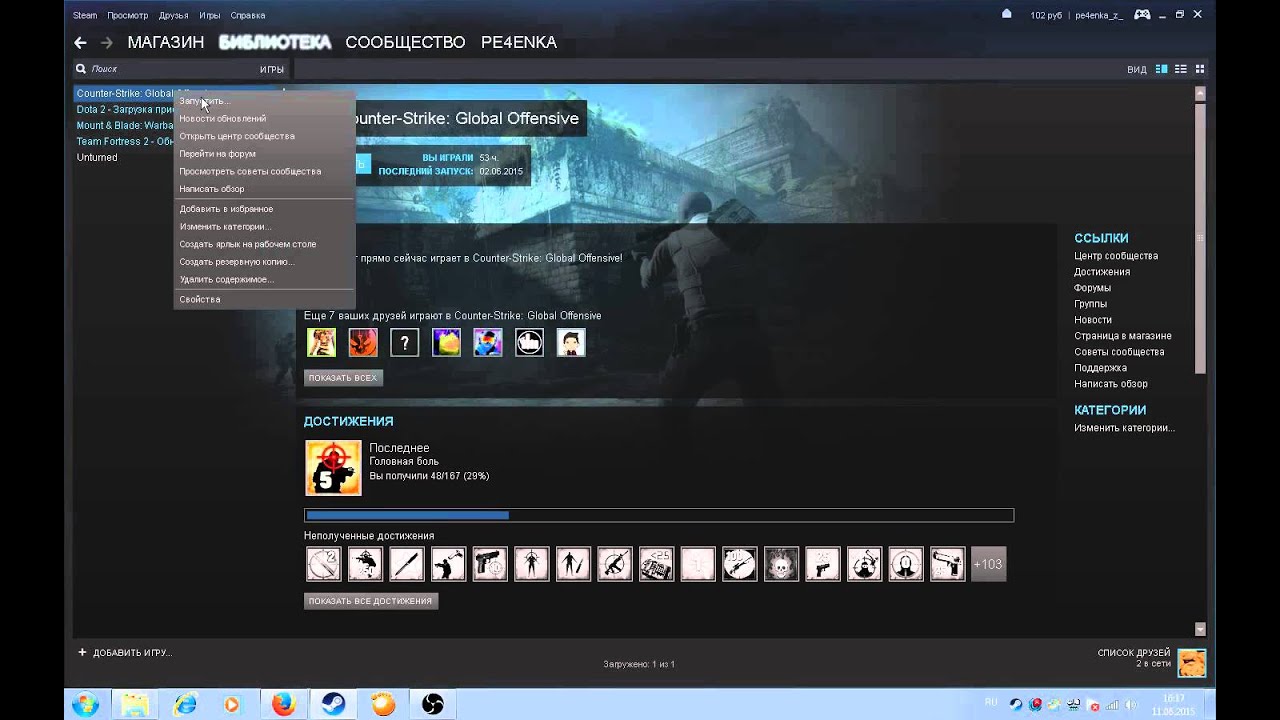Open Windows Explorer folder on taskbar
1280x720 pixels.
135,704
